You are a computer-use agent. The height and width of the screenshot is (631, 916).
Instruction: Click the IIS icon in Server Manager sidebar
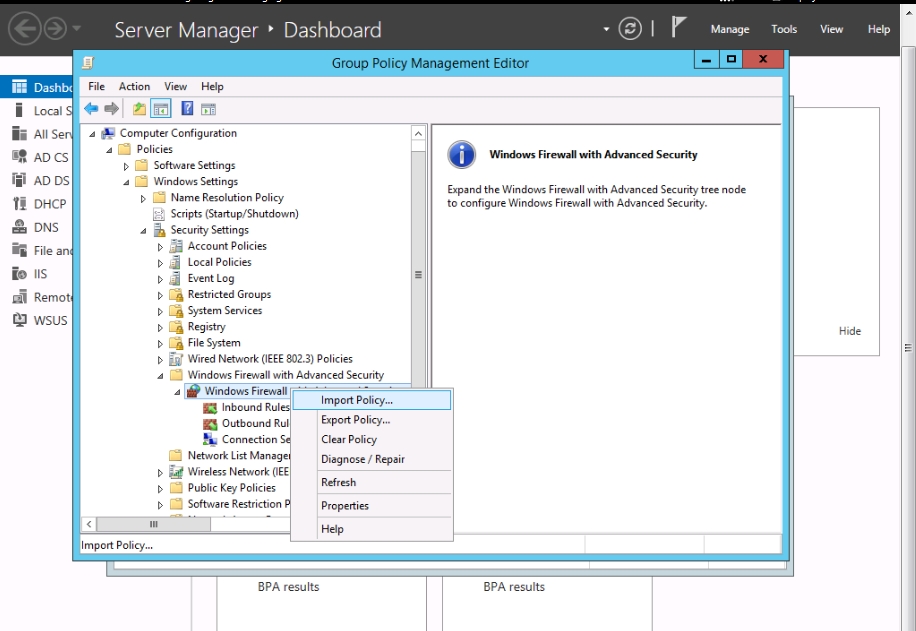point(20,273)
